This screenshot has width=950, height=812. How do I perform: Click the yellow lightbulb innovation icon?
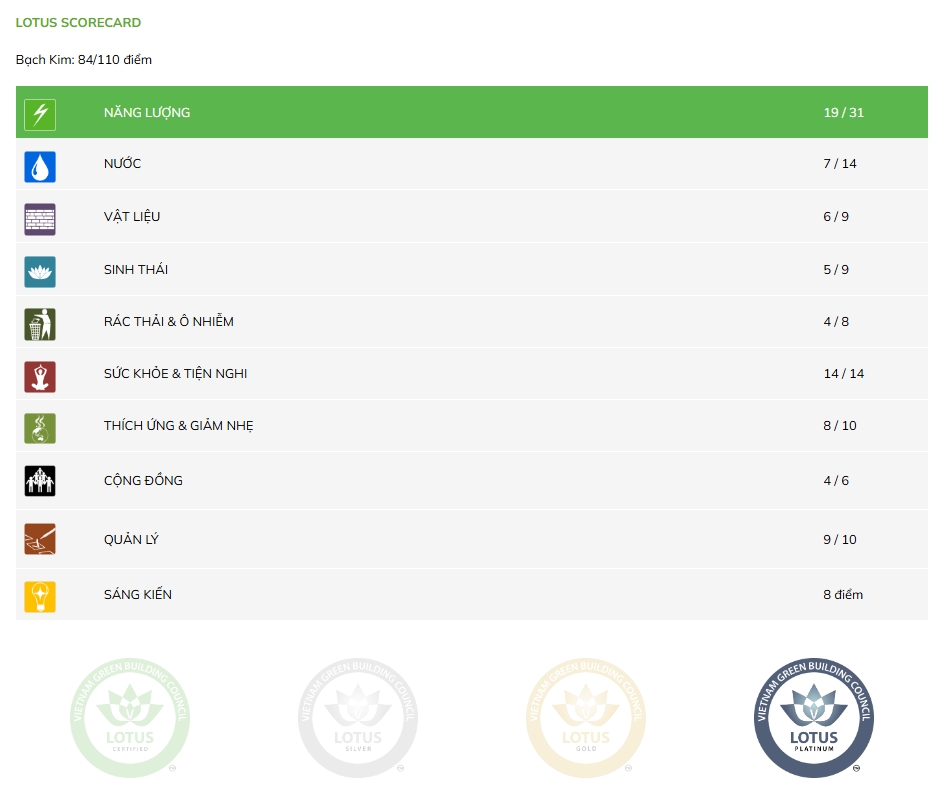pyautogui.click(x=40, y=596)
